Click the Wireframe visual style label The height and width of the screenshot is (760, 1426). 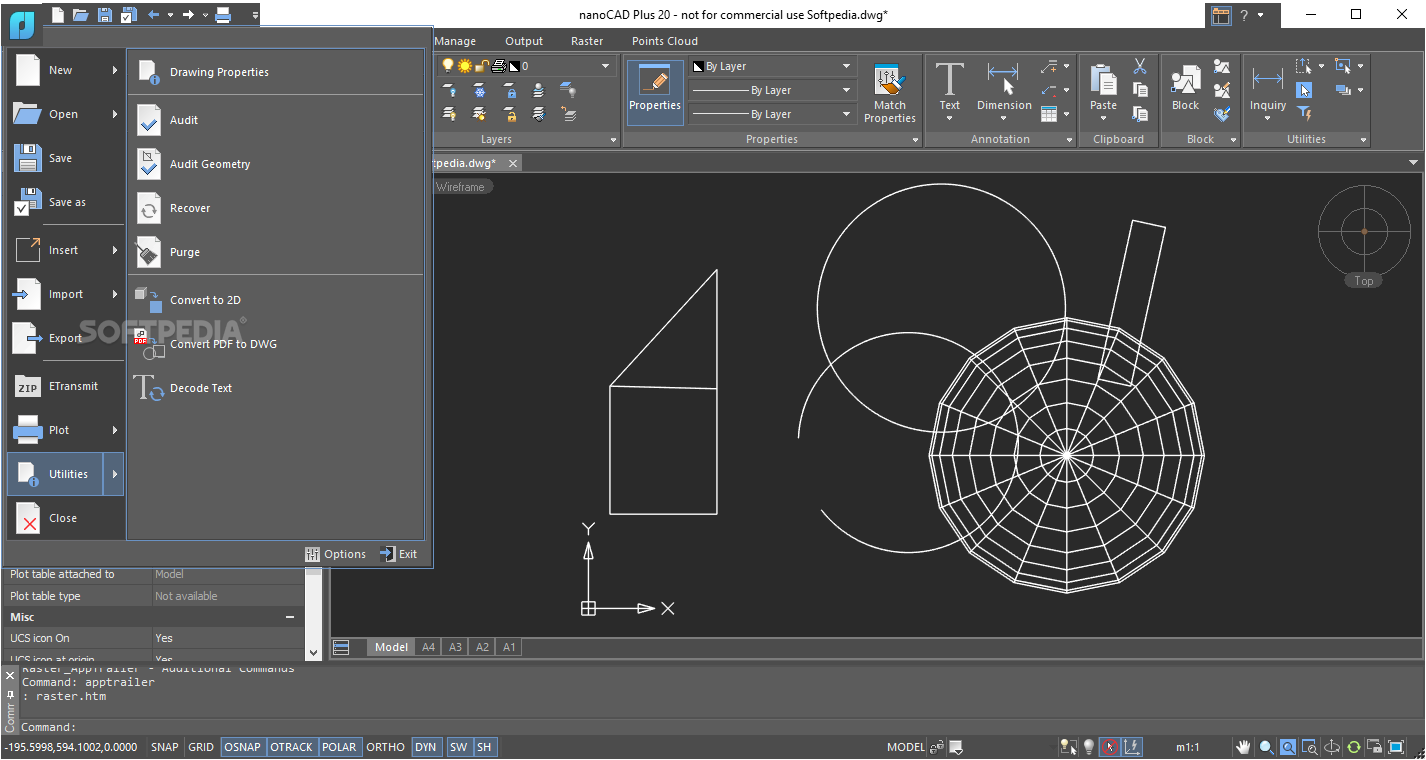461,187
